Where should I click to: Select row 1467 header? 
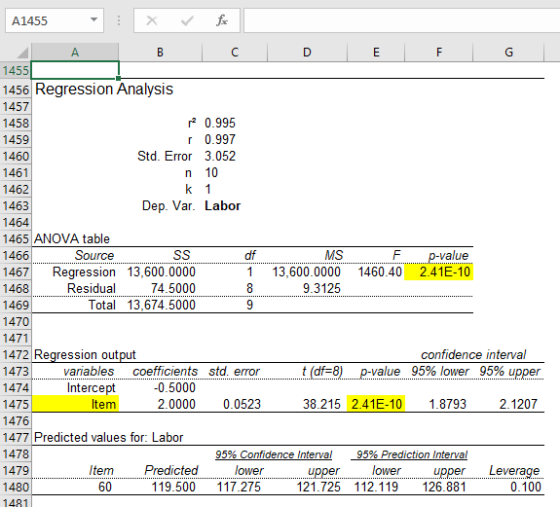coord(15,272)
